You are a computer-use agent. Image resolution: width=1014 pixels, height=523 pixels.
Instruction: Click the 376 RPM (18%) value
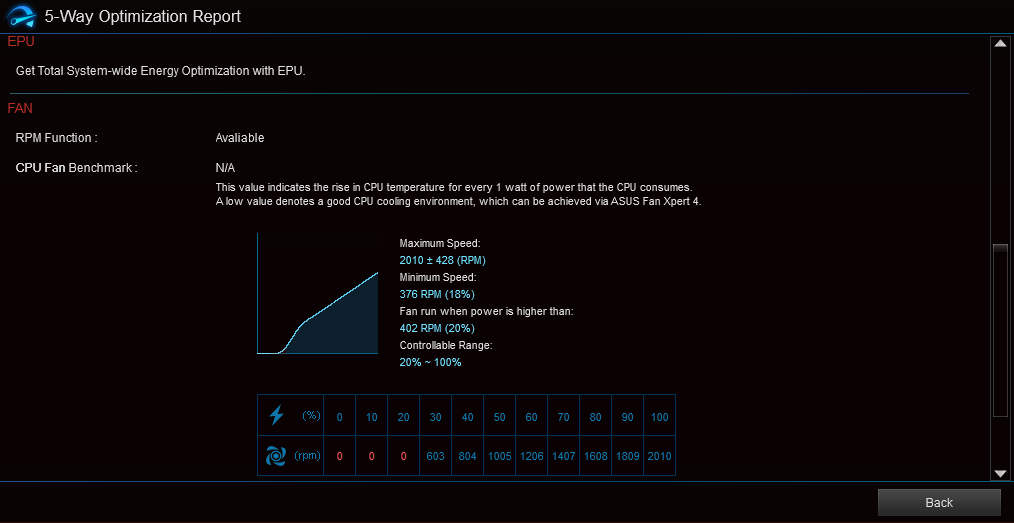tap(437, 294)
